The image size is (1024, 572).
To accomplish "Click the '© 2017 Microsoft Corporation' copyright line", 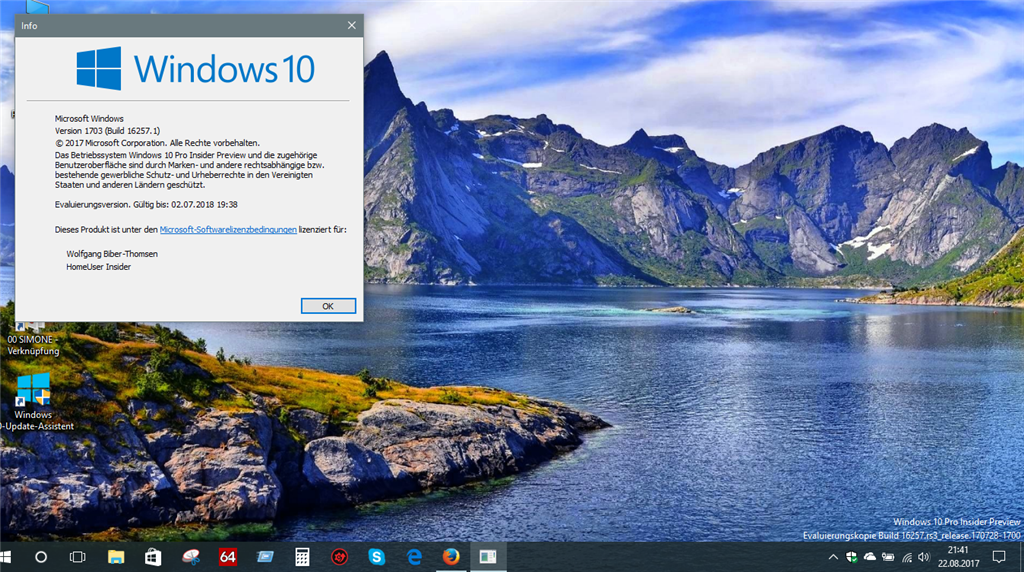I will (x=157, y=143).
